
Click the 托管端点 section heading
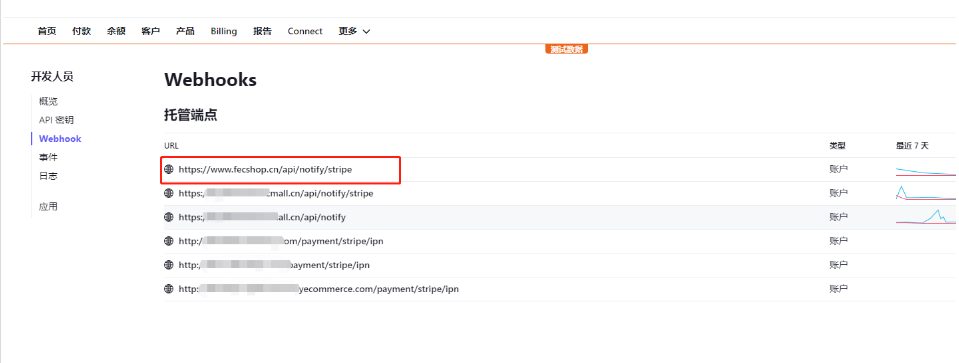pyautogui.click(x=191, y=115)
